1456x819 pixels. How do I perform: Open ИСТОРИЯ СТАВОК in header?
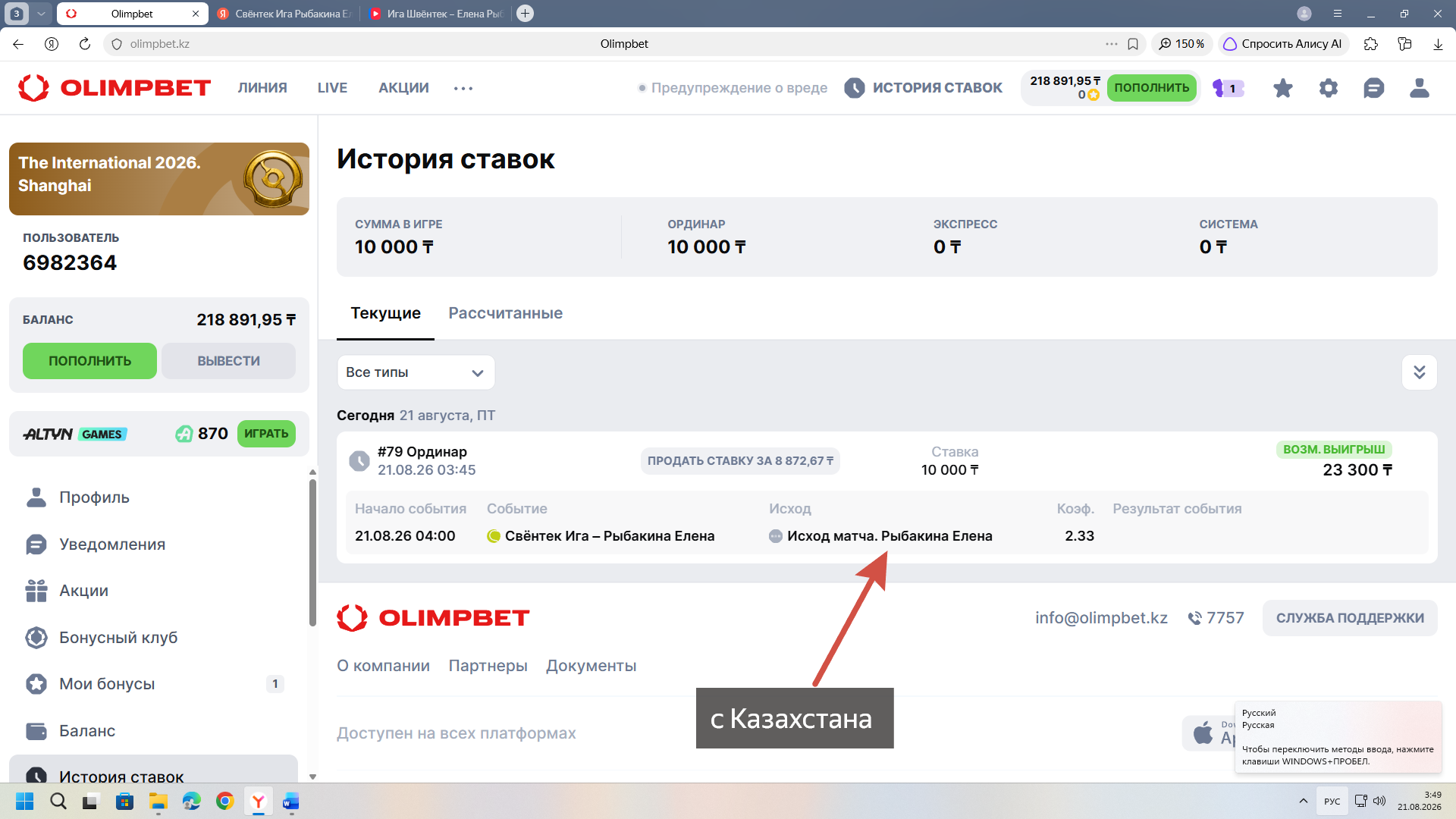[923, 88]
